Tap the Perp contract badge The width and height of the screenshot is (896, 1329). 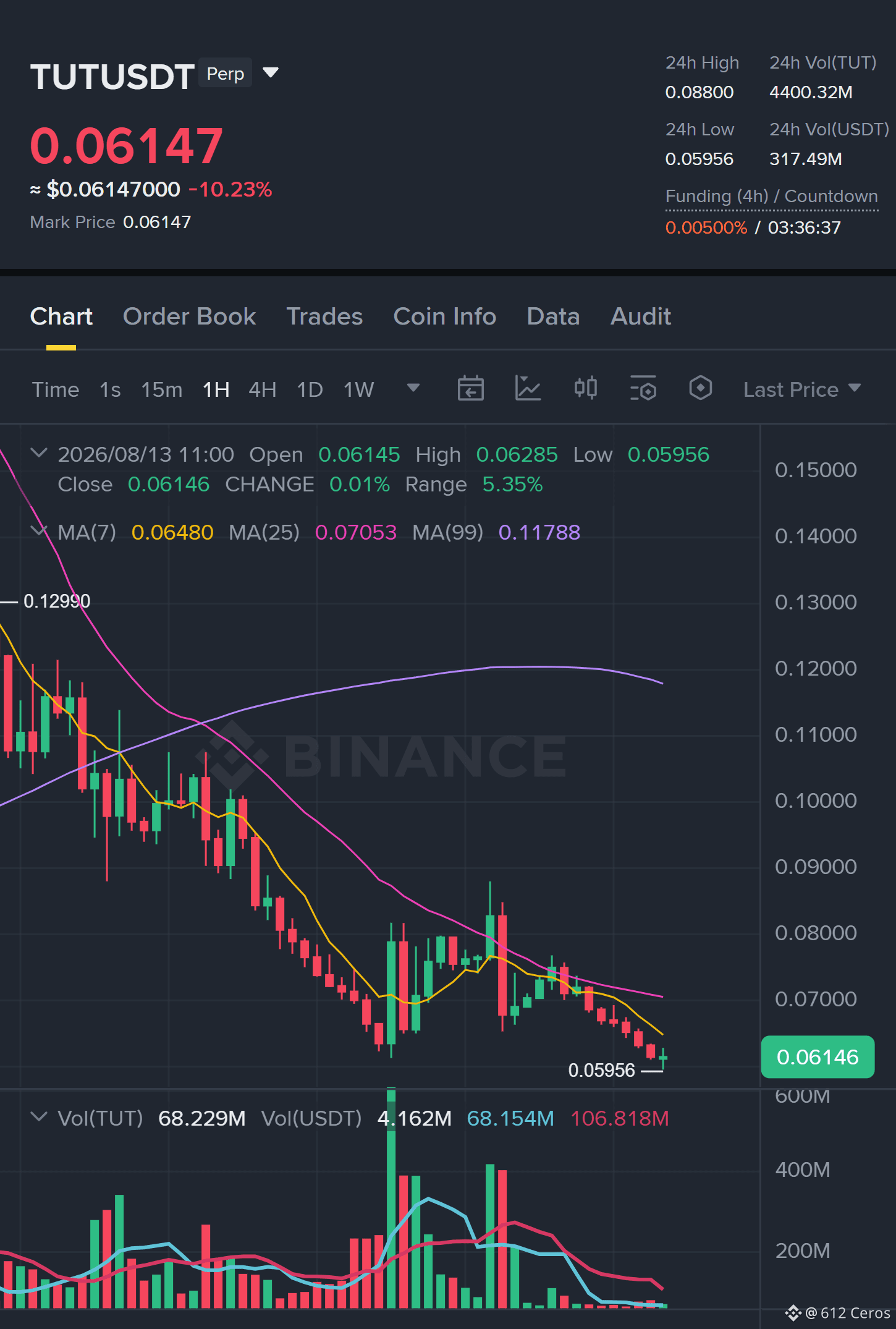[x=226, y=74]
